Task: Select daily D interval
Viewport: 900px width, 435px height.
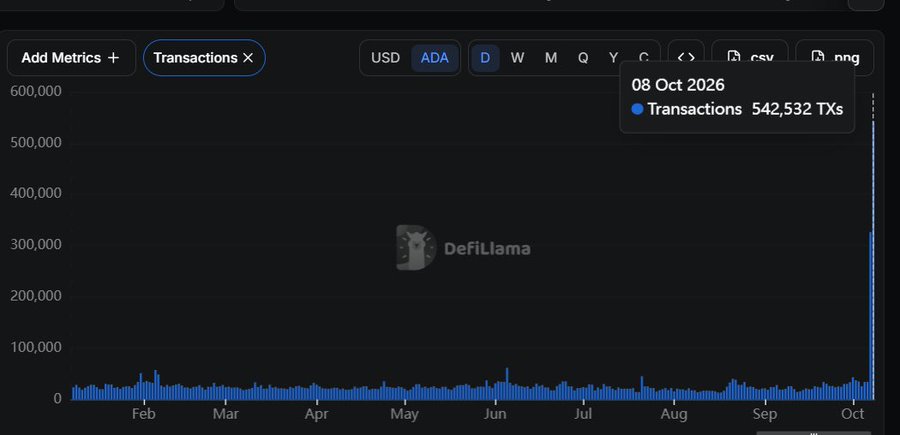Action: pyautogui.click(x=485, y=58)
